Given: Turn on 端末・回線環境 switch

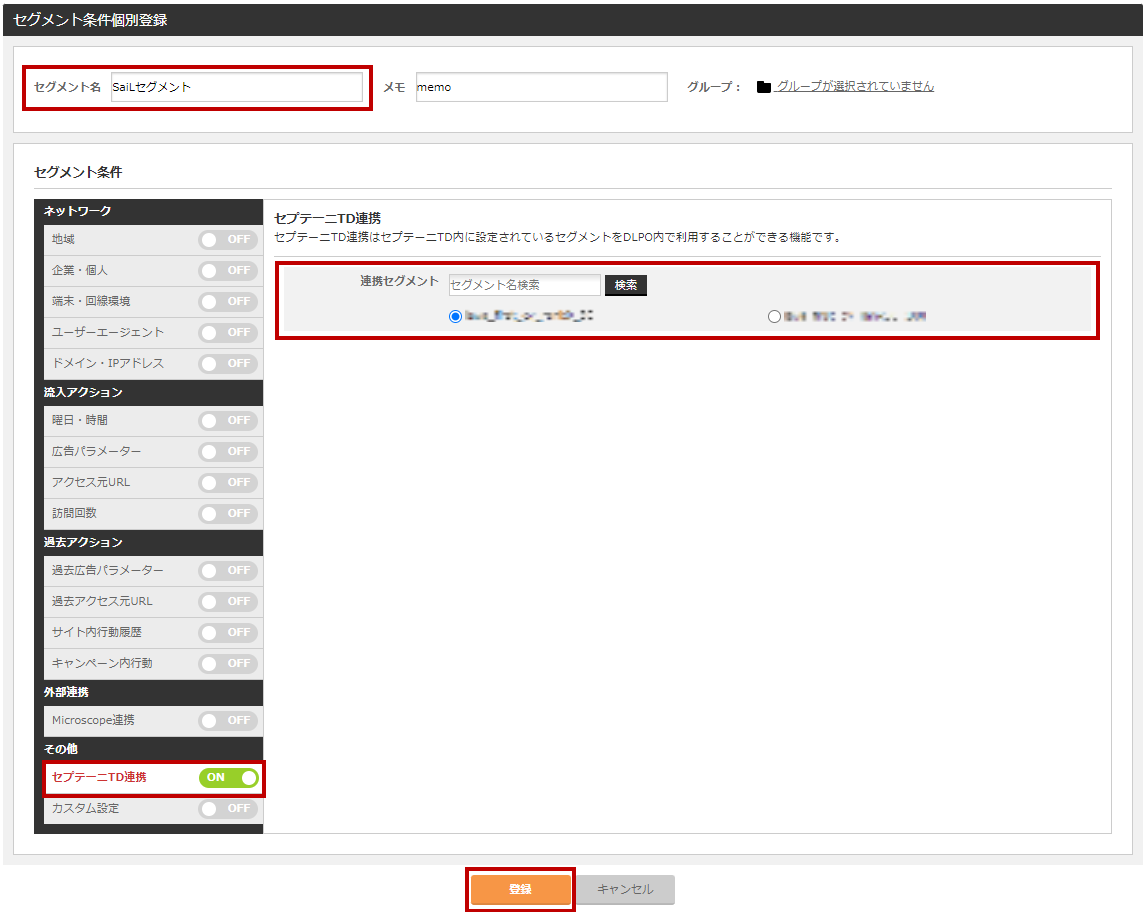Looking at the screenshot, I should [228, 302].
